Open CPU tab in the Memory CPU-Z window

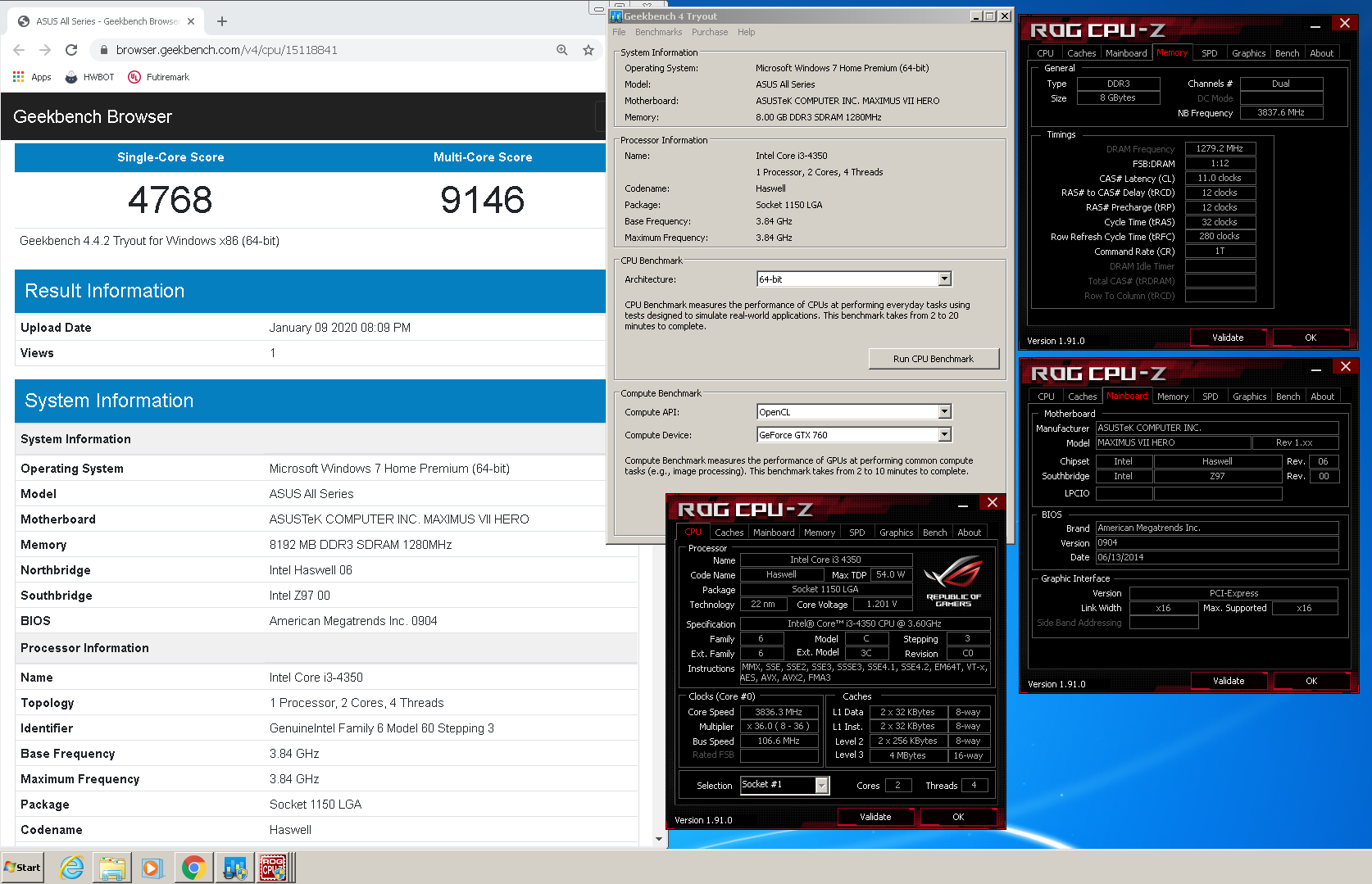tap(1045, 53)
